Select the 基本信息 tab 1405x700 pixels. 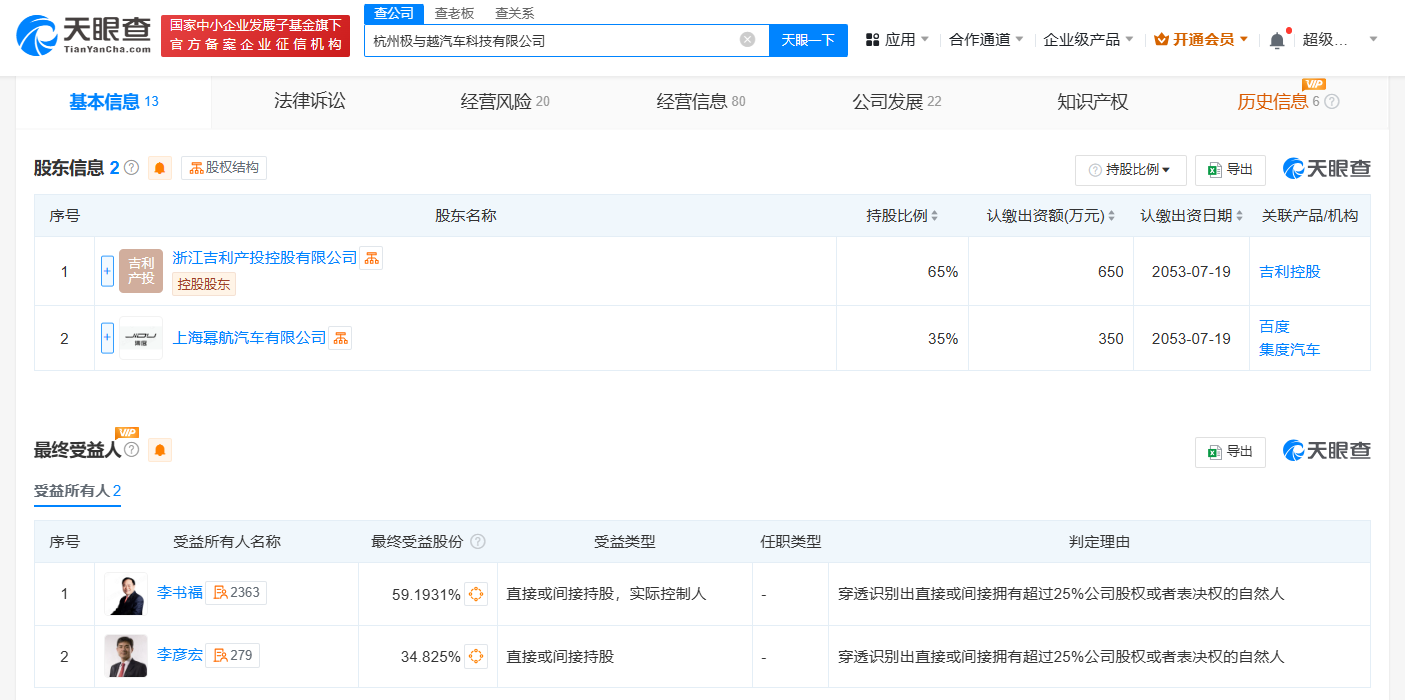click(114, 102)
